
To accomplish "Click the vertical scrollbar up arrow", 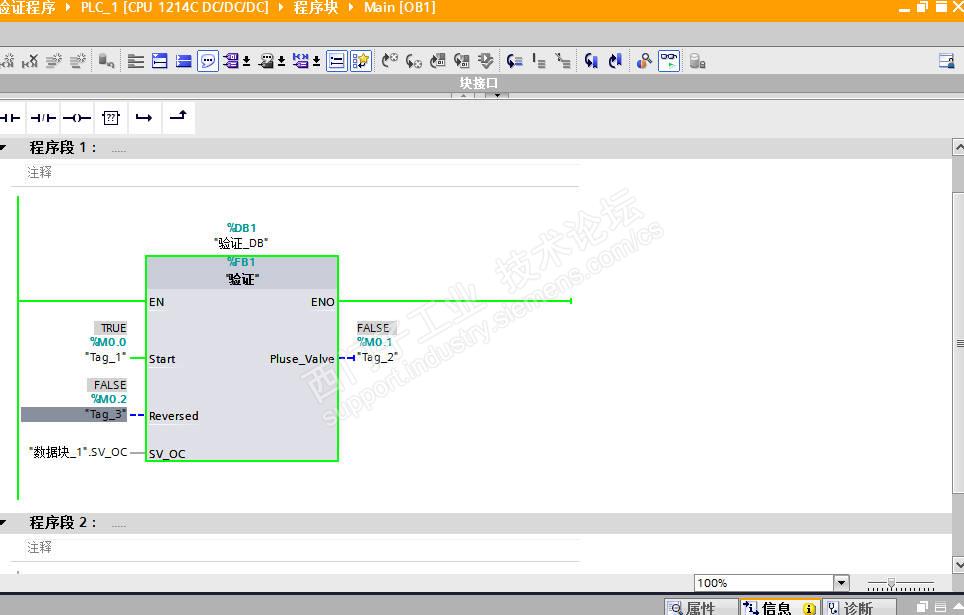I will [x=958, y=147].
